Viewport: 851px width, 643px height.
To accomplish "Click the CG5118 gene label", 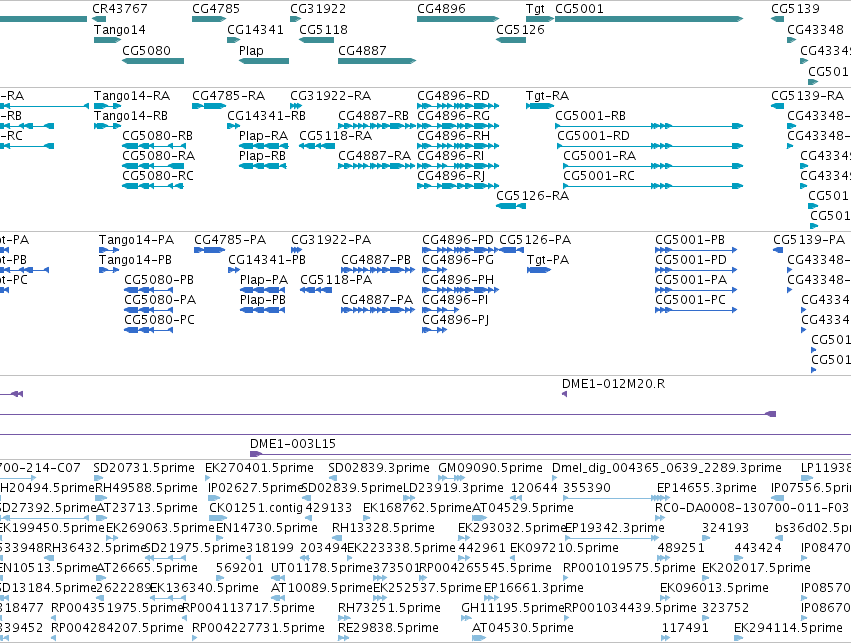I will click(323, 30).
